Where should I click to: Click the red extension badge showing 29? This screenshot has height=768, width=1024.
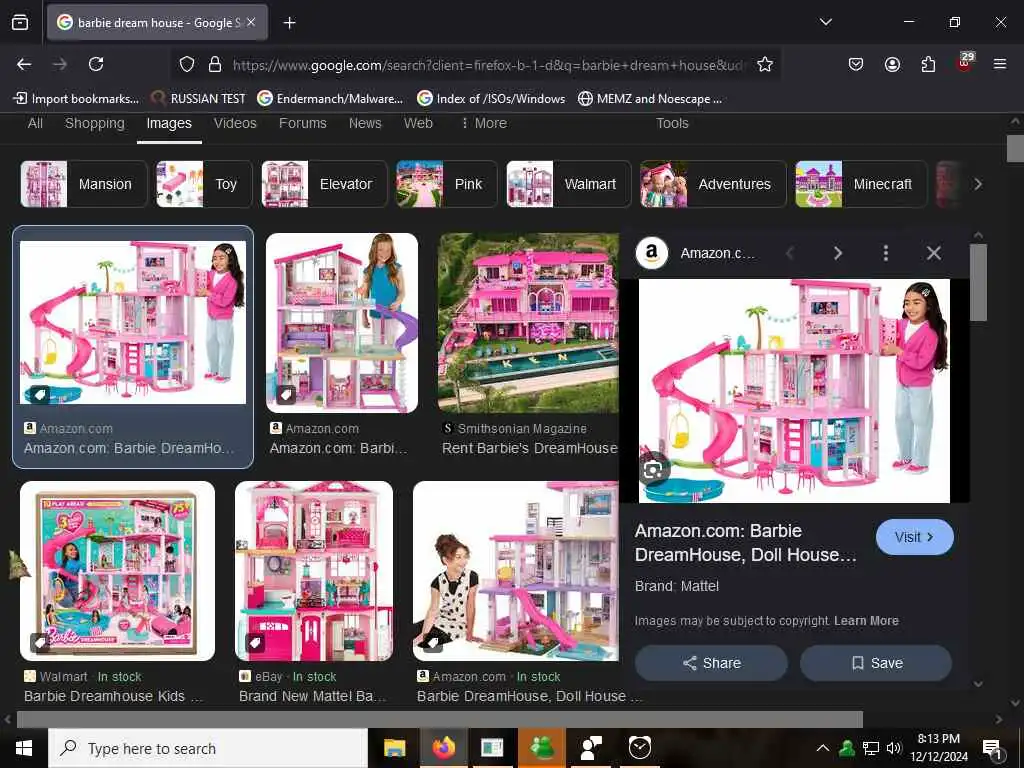(x=965, y=61)
